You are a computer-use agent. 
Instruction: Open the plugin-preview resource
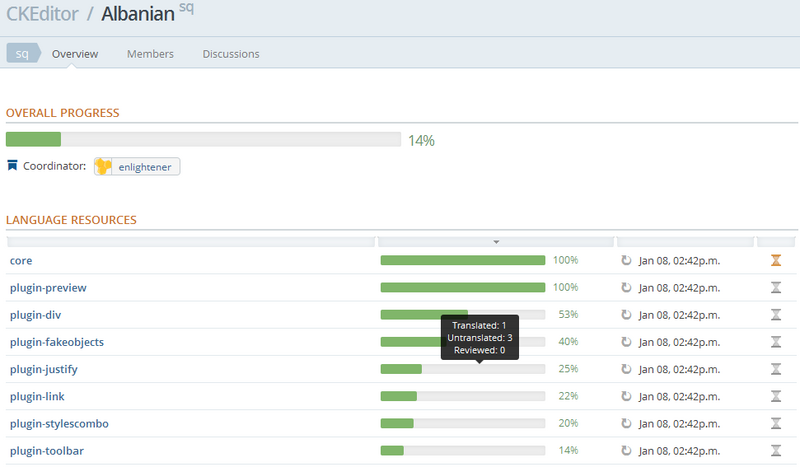[x=48, y=288]
